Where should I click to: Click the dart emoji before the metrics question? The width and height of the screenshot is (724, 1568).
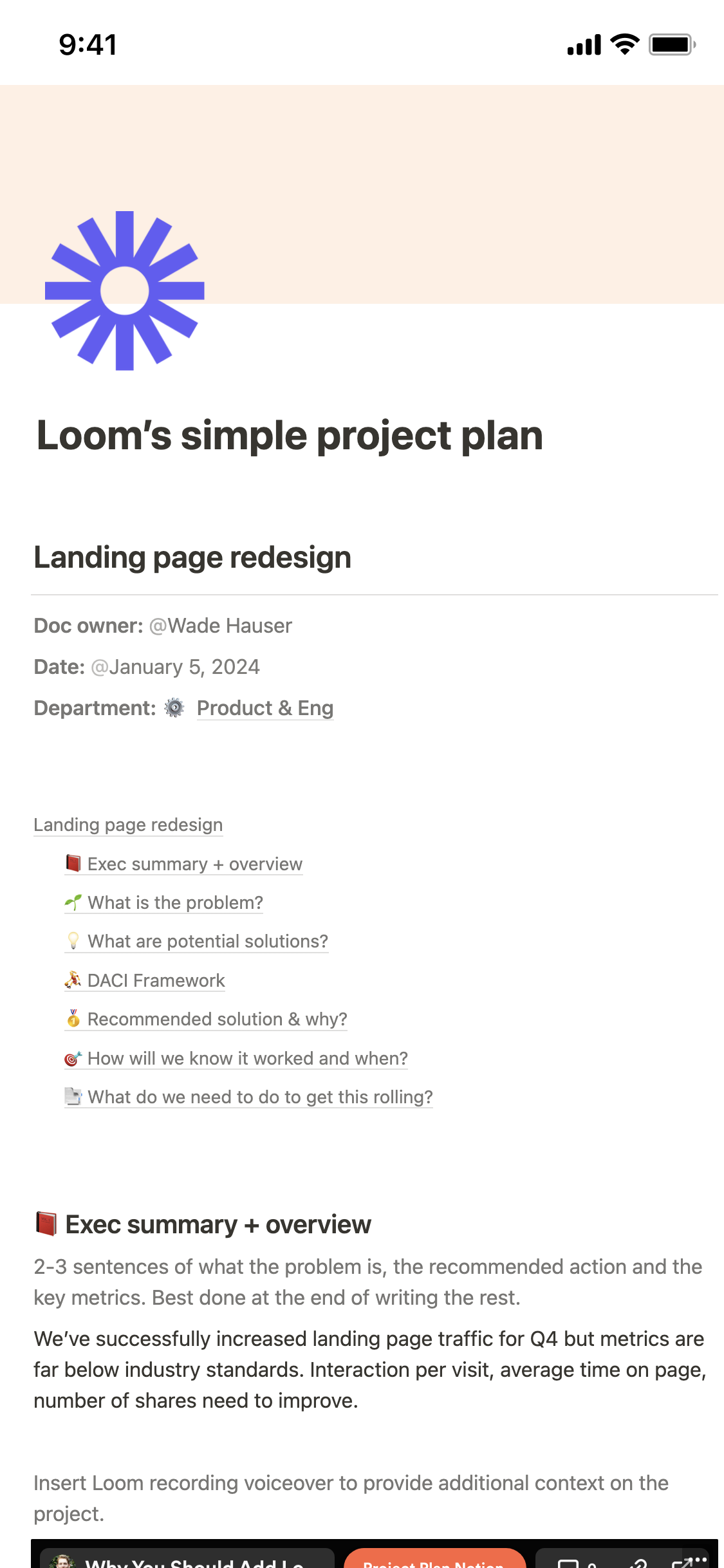click(72, 1058)
